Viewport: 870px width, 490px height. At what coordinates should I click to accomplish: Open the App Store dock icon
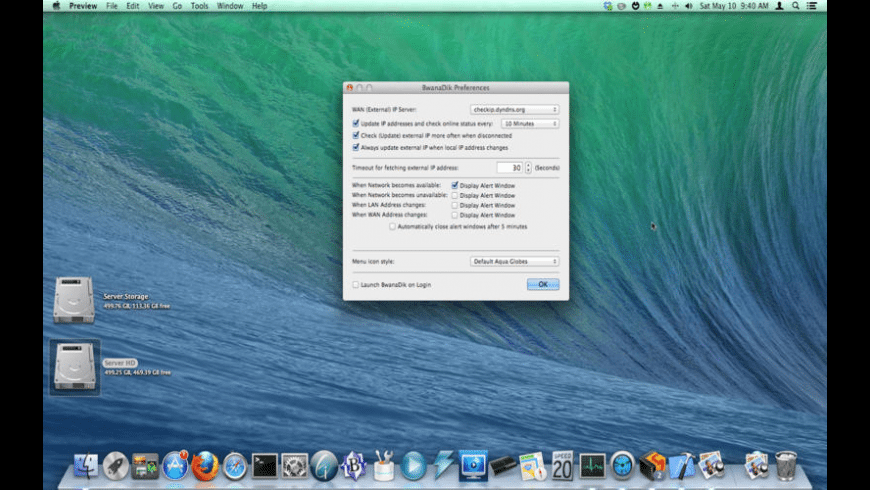pyautogui.click(x=175, y=465)
